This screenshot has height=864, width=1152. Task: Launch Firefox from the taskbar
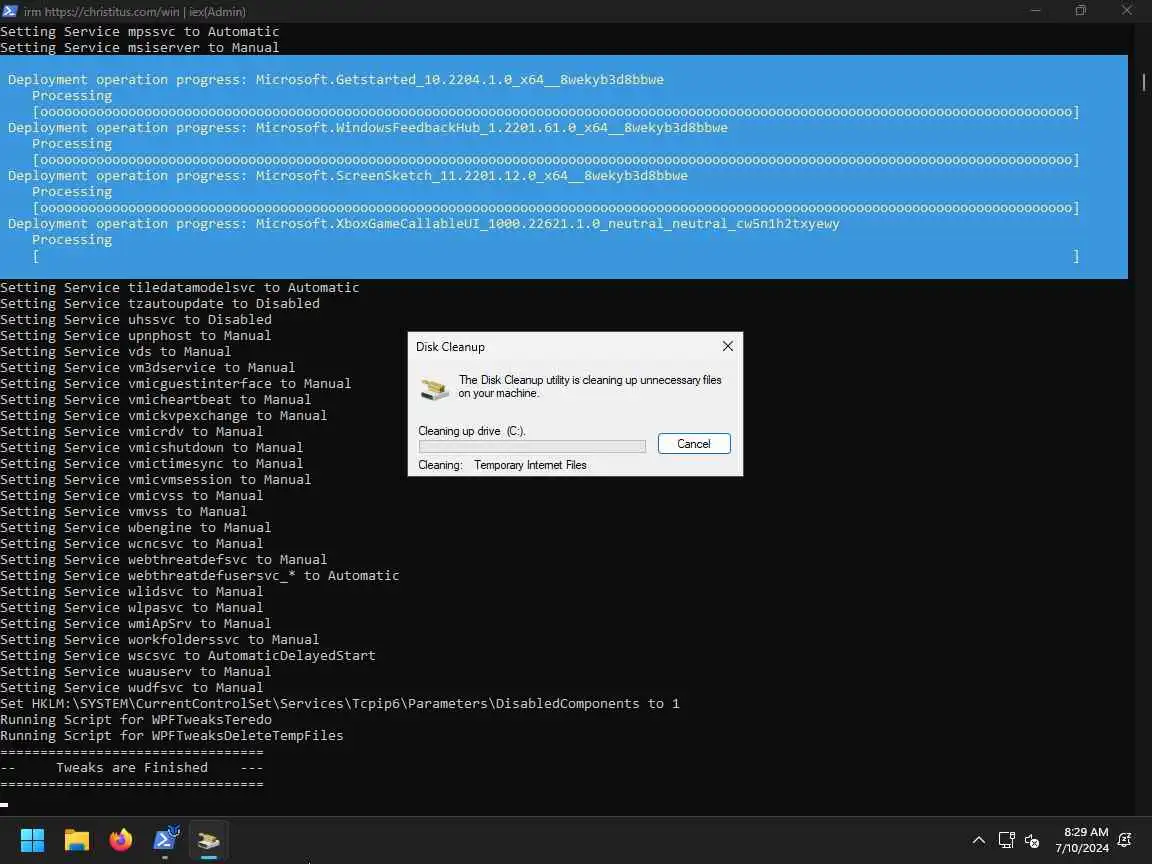click(120, 840)
